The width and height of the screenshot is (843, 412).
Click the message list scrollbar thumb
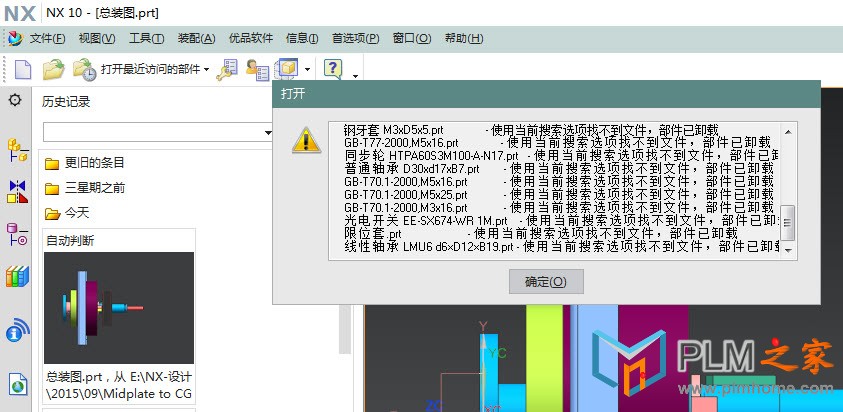788,223
